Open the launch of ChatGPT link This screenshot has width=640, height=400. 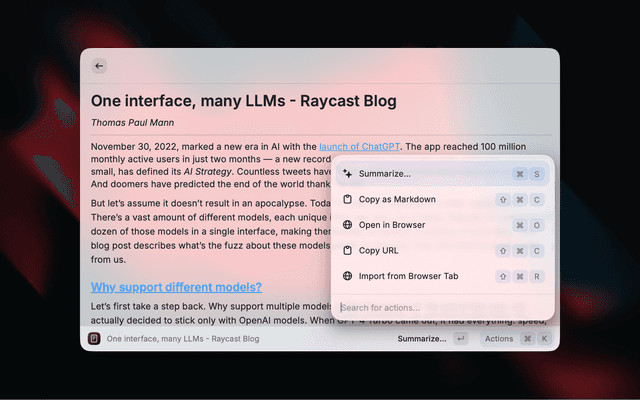(359, 146)
